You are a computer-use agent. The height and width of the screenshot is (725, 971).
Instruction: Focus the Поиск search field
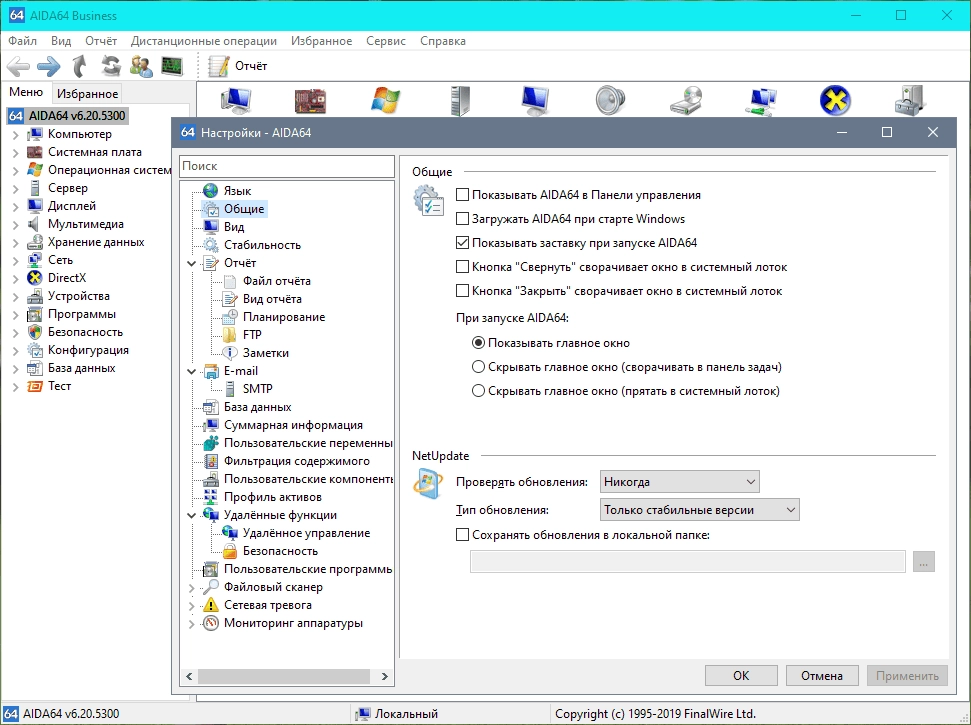click(x=287, y=166)
